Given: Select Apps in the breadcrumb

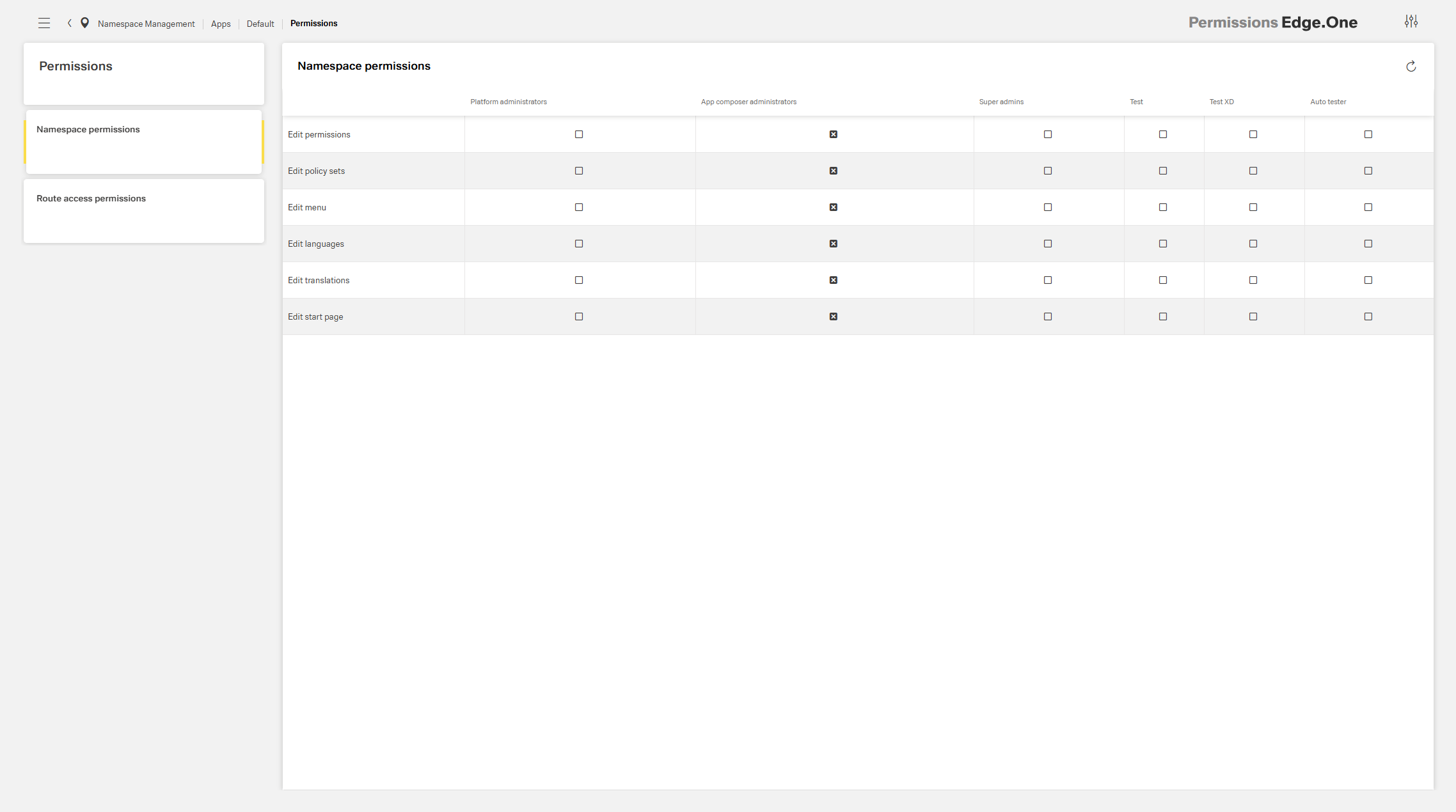Looking at the screenshot, I should (x=220, y=24).
